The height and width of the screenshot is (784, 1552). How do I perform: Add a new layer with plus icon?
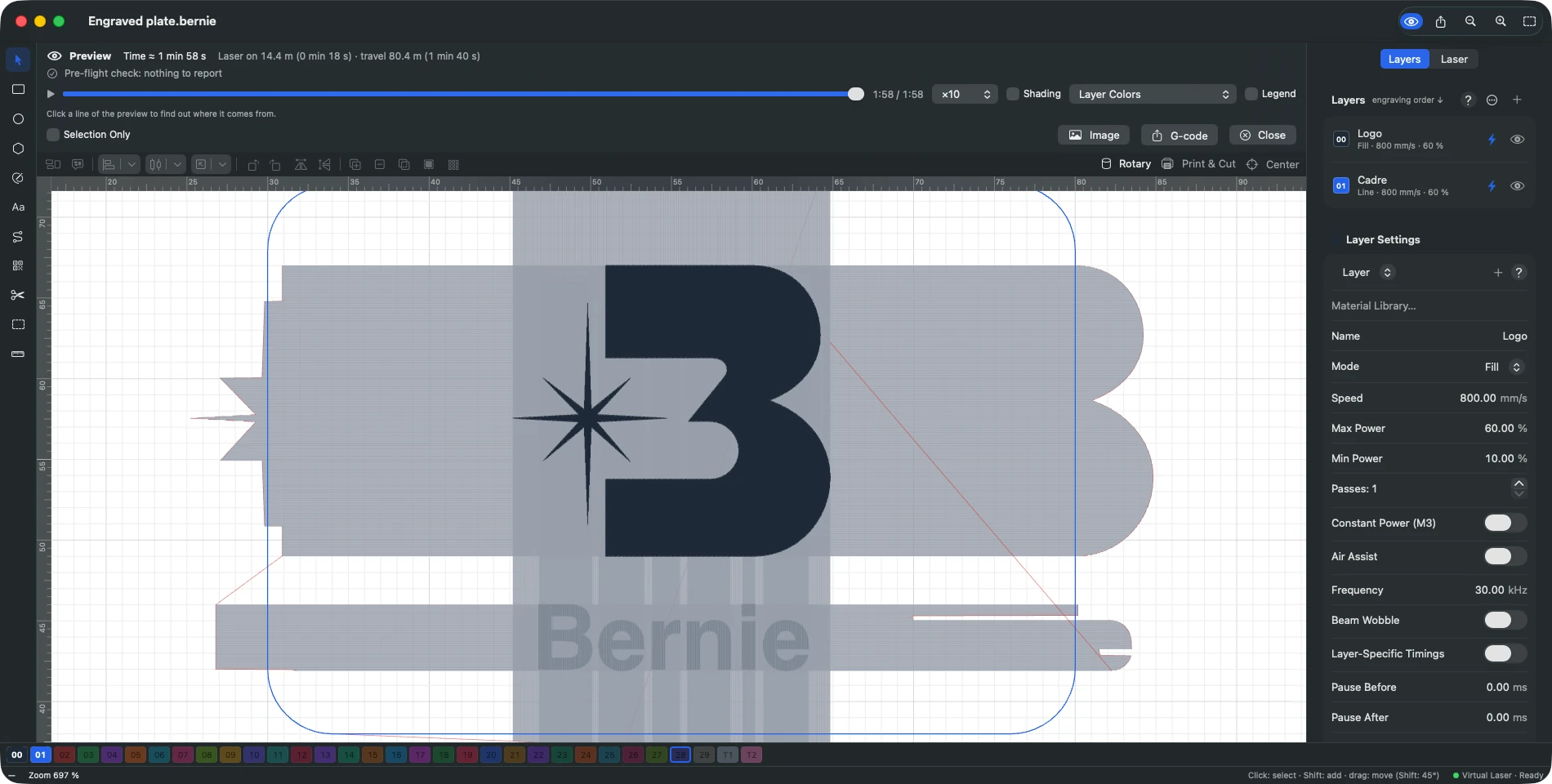[1517, 100]
